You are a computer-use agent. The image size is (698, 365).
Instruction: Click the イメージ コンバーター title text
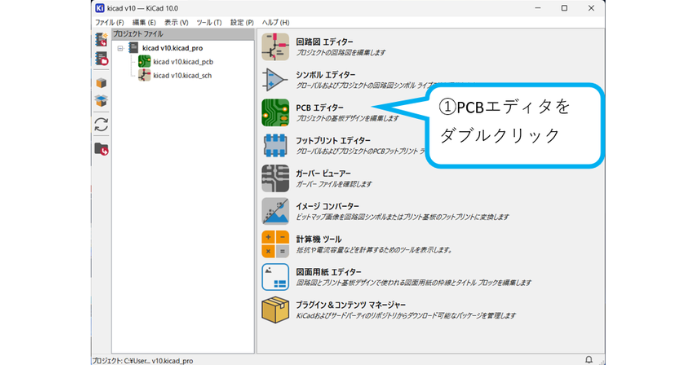(x=327, y=207)
